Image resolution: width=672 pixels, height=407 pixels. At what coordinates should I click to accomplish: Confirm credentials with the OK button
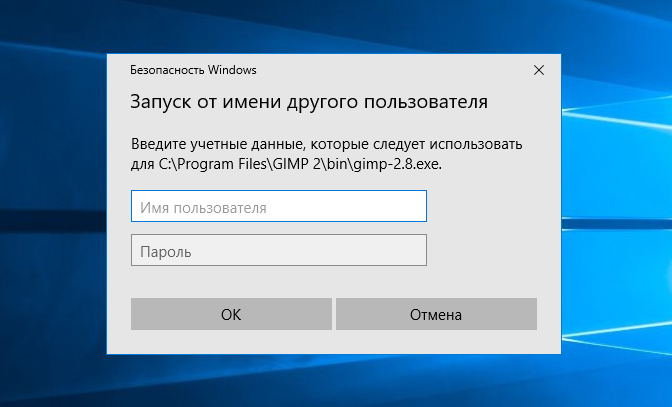(x=231, y=314)
